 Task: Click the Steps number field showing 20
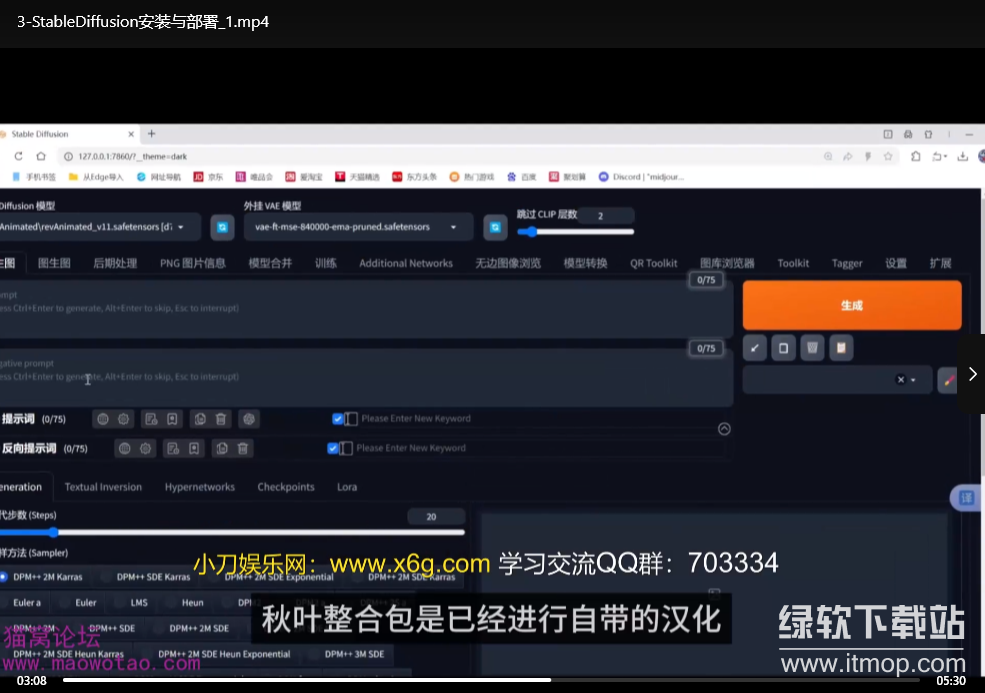[436, 516]
